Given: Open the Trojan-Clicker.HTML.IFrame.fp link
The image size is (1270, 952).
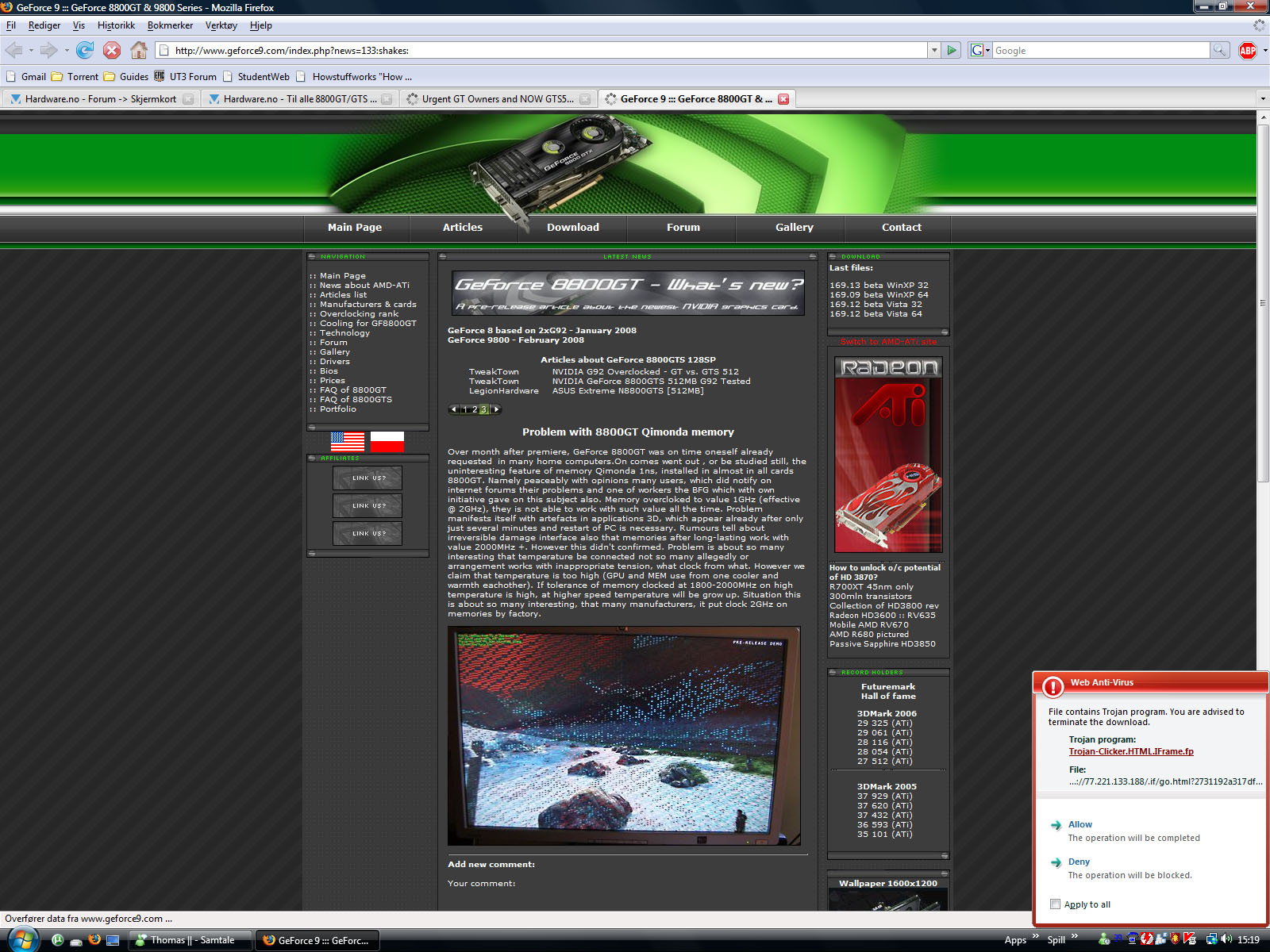Looking at the screenshot, I should coord(1130,751).
